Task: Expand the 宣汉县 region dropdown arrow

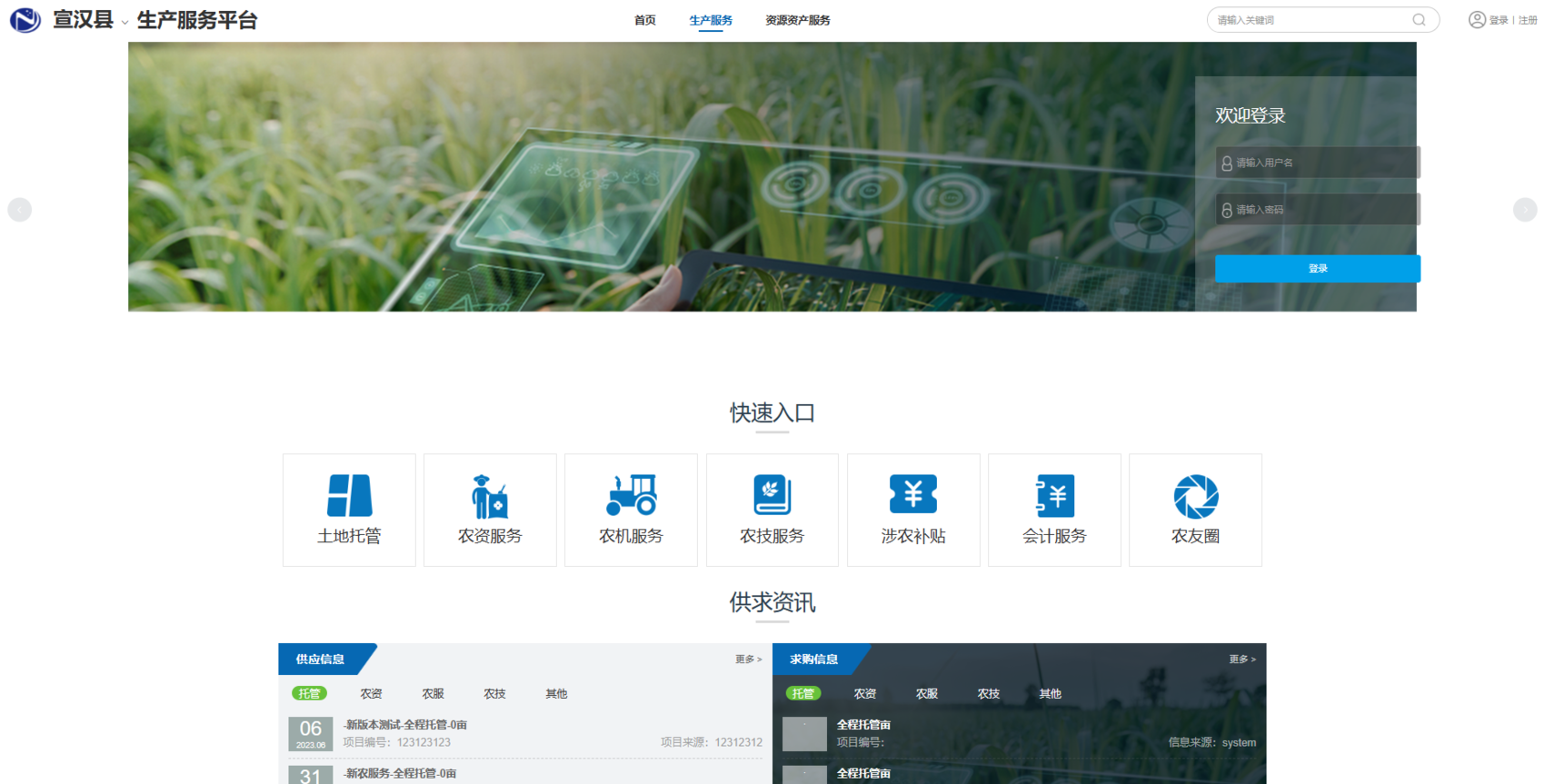Action: [x=125, y=22]
